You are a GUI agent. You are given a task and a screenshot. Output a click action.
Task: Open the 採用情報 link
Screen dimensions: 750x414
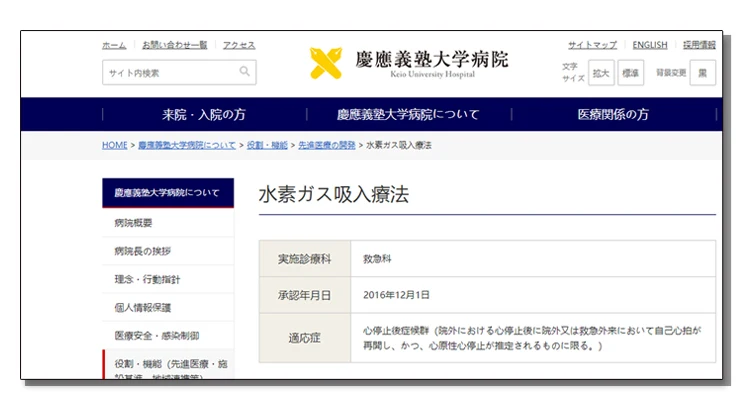(699, 45)
